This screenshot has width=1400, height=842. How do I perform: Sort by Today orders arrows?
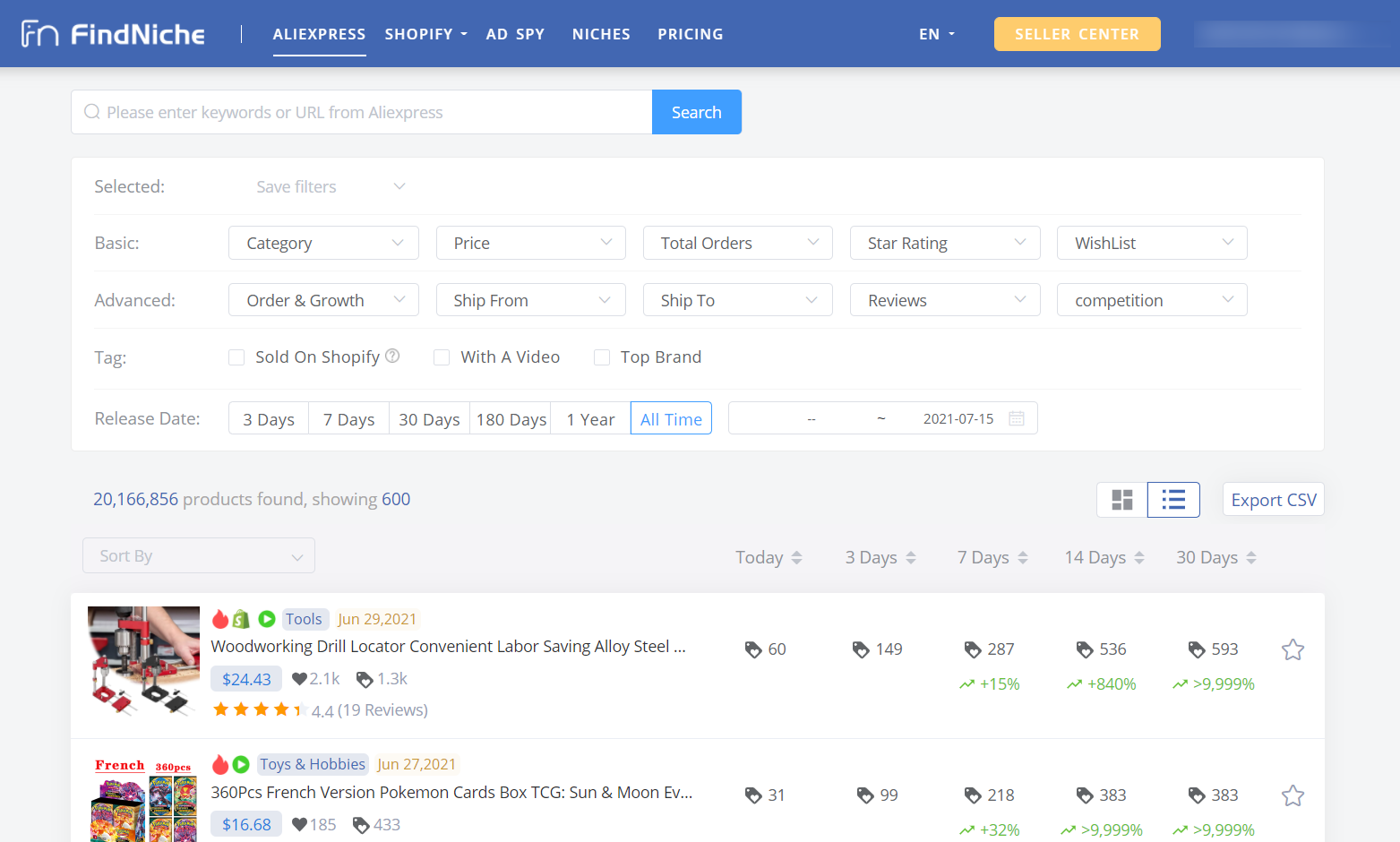click(x=796, y=558)
